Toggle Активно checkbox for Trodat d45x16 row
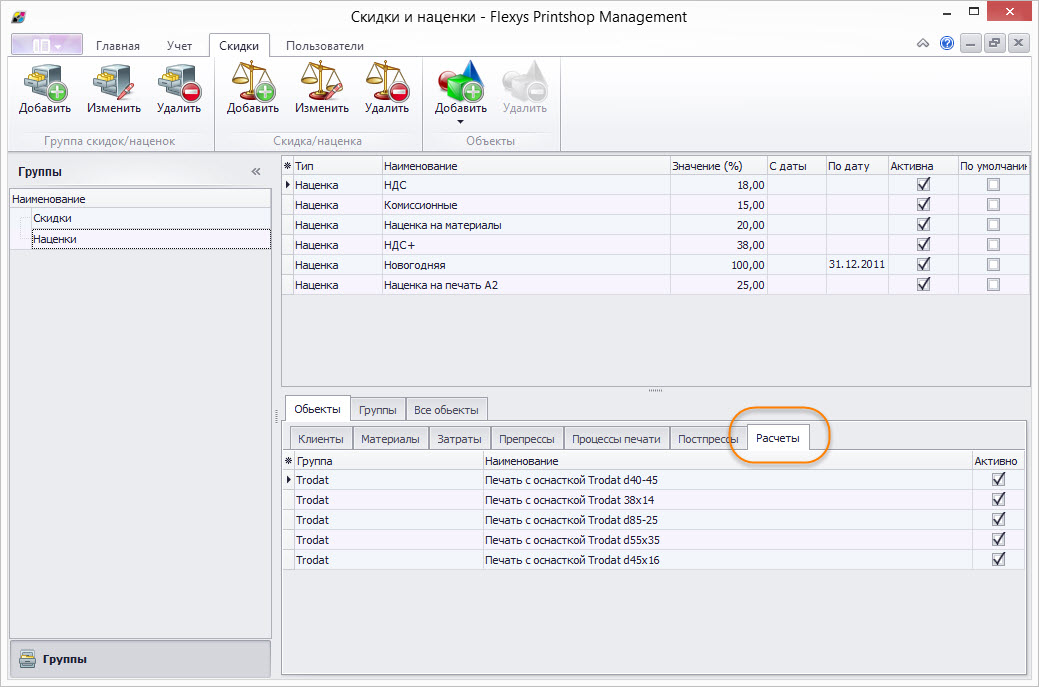Viewport: 1039px width, 687px height. tap(999, 559)
